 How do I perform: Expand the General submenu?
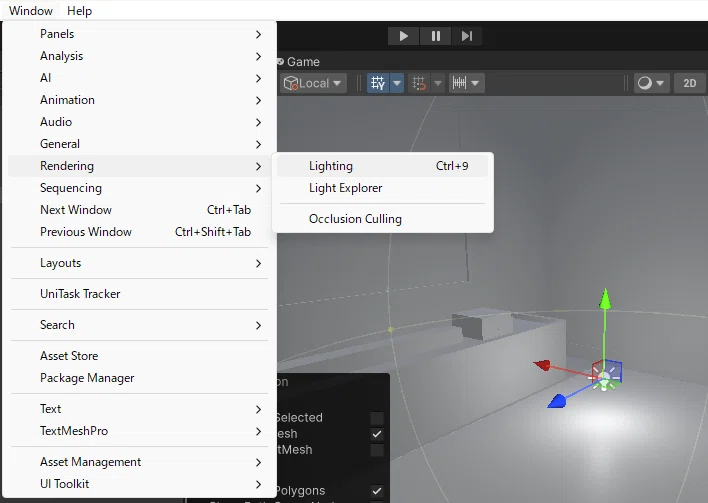pyautogui.click(x=139, y=144)
